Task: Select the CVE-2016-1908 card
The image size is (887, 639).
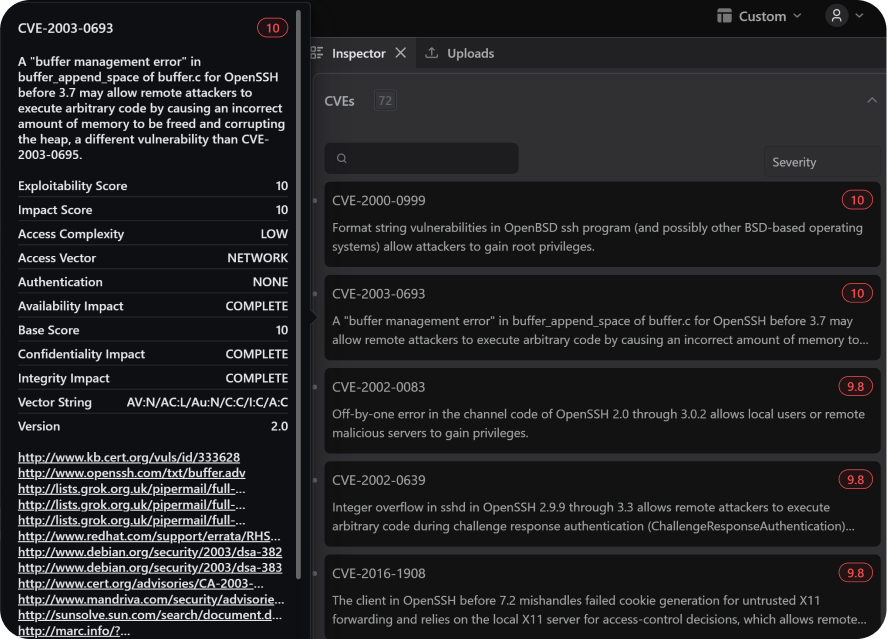Action: [x=602, y=597]
